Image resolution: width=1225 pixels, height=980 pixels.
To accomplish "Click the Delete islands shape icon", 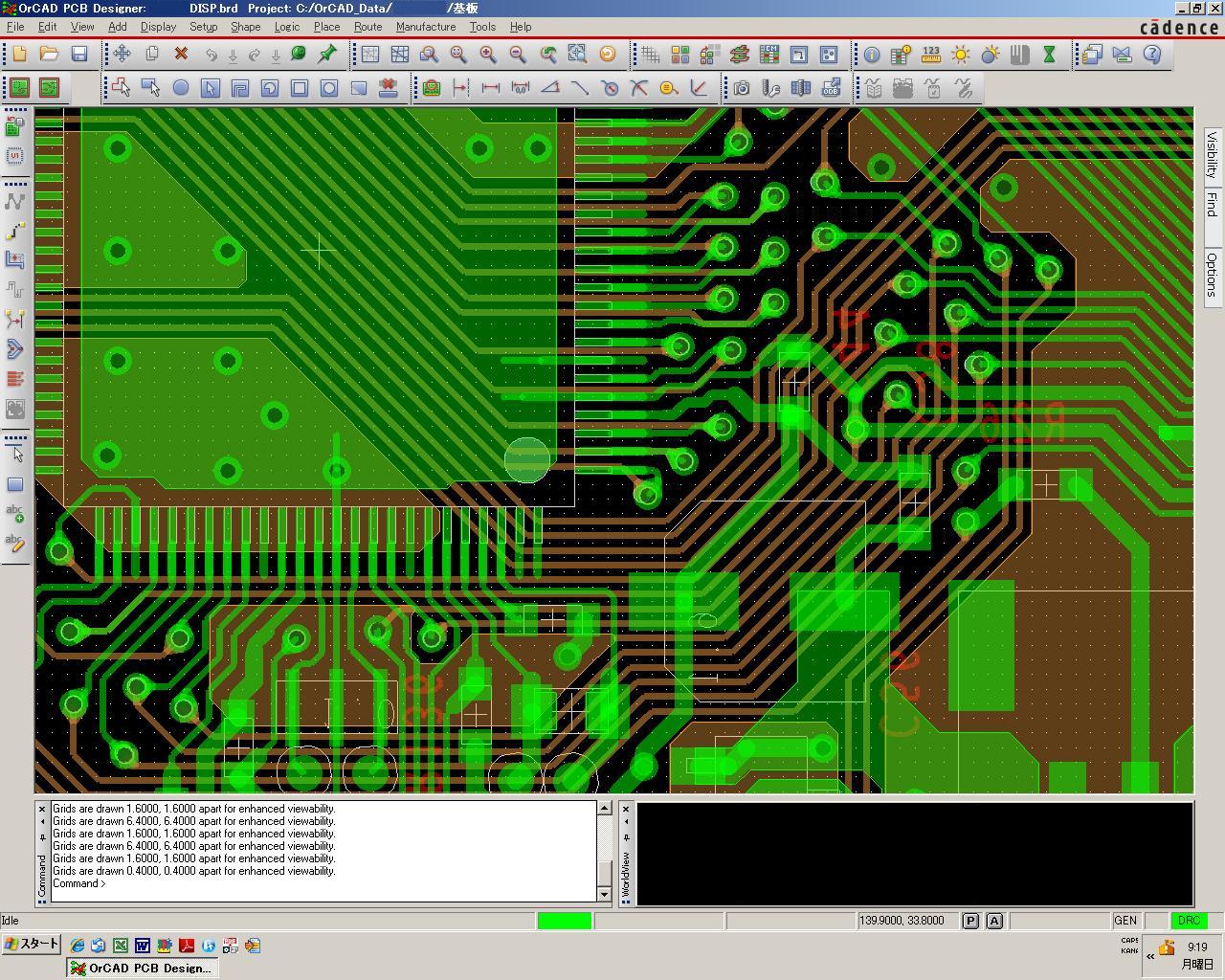I will pos(389,88).
